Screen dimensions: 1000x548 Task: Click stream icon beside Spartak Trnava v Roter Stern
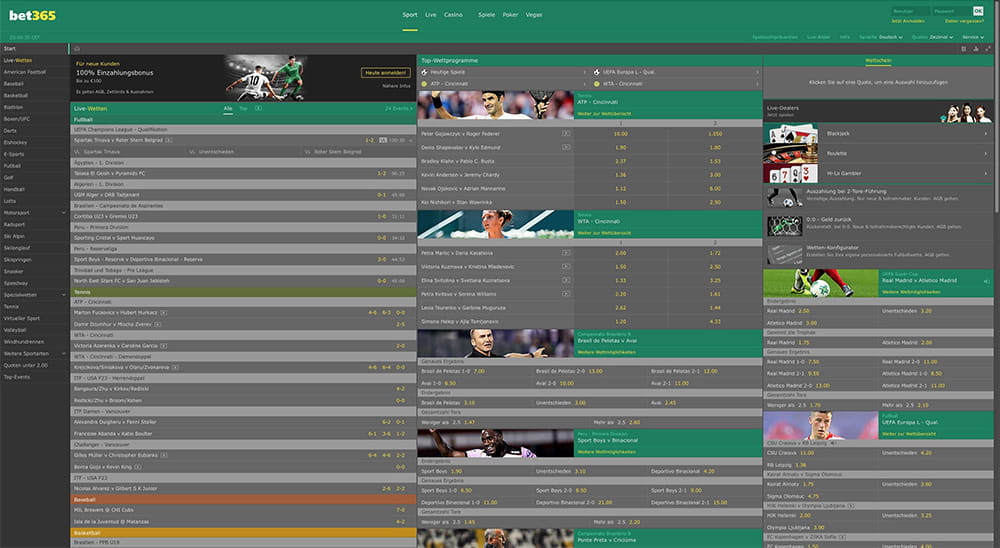click(168, 140)
